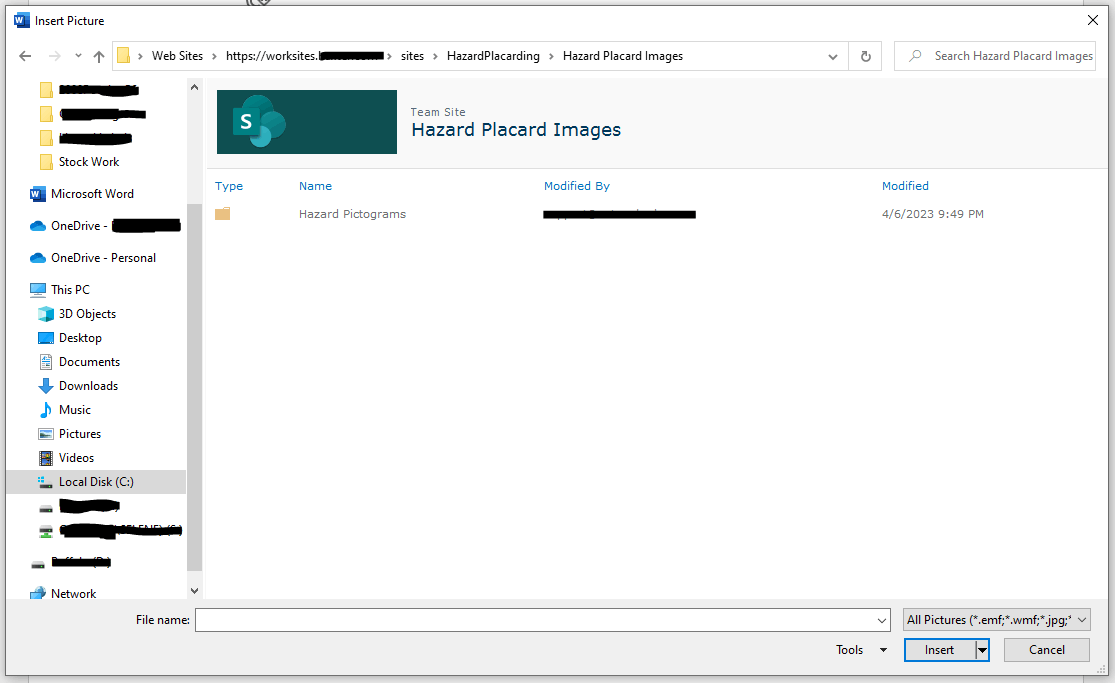The height and width of the screenshot is (683, 1115).
Task: Select Local Disk (C:) drive
Action: [x=96, y=482]
